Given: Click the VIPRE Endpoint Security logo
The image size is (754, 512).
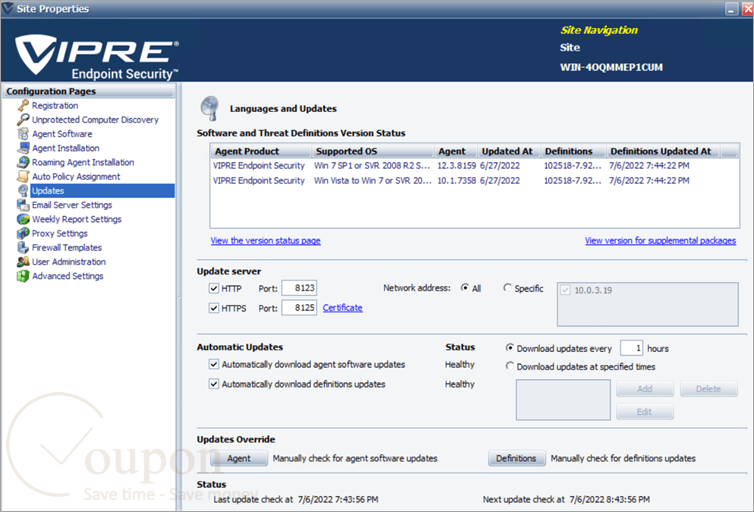Looking at the screenshot, I should [97, 56].
